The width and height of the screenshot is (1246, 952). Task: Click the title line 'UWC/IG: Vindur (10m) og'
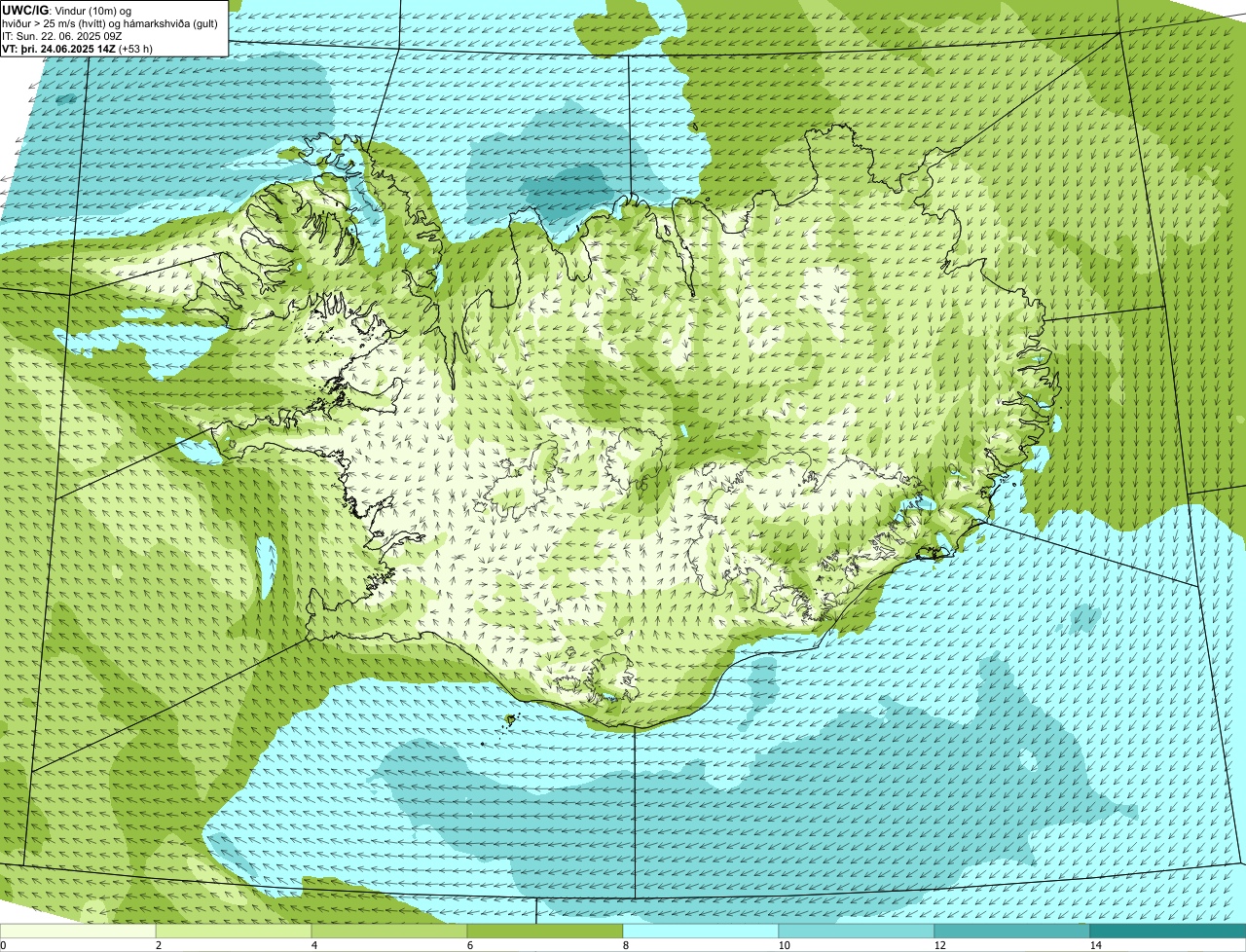point(65,10)
